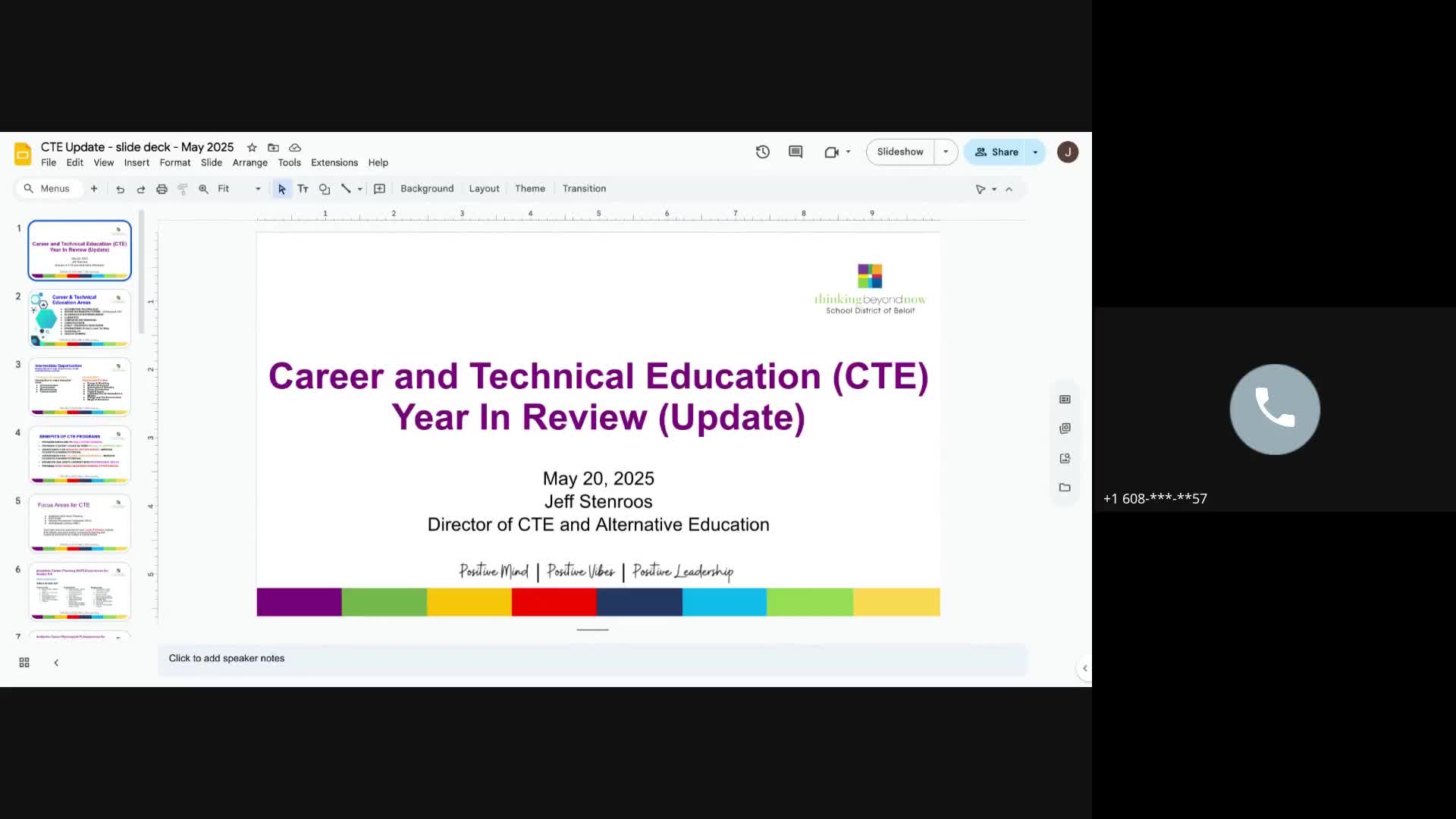The image size is (1456, 819).
Task: Toggle the Paint format tool
Action: (182, 188)
